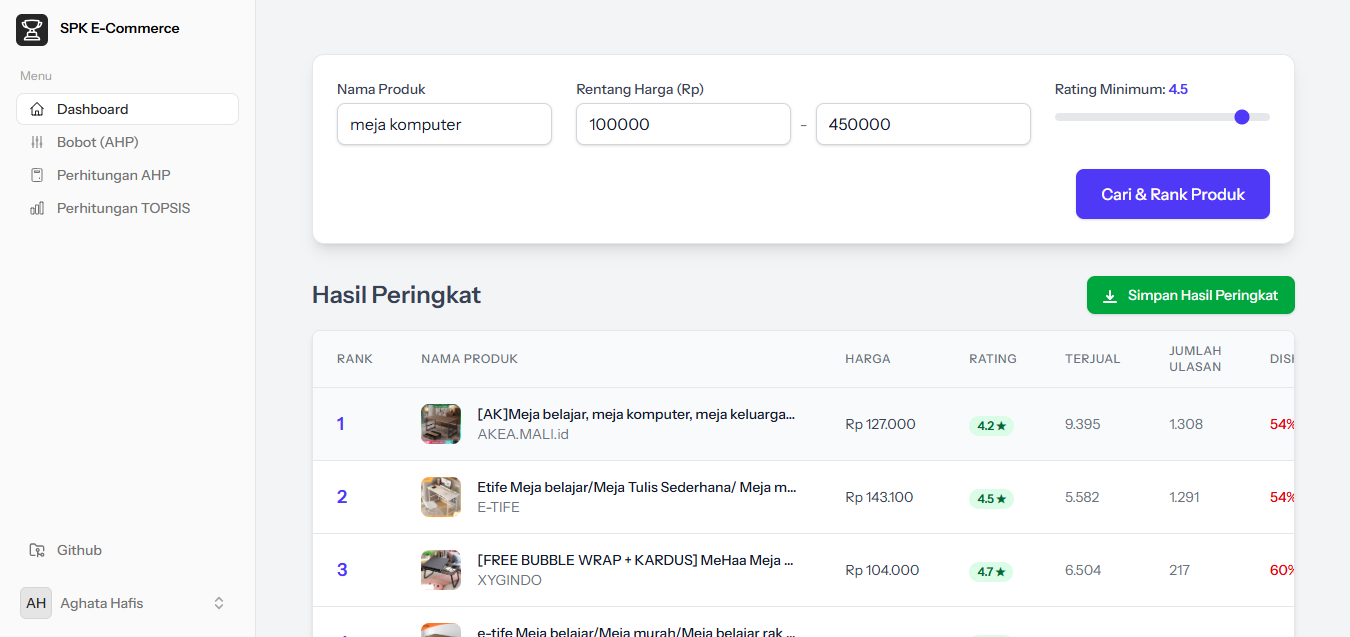Click the Simpan Hasil Peringkat button

(x=1190, y=295)
